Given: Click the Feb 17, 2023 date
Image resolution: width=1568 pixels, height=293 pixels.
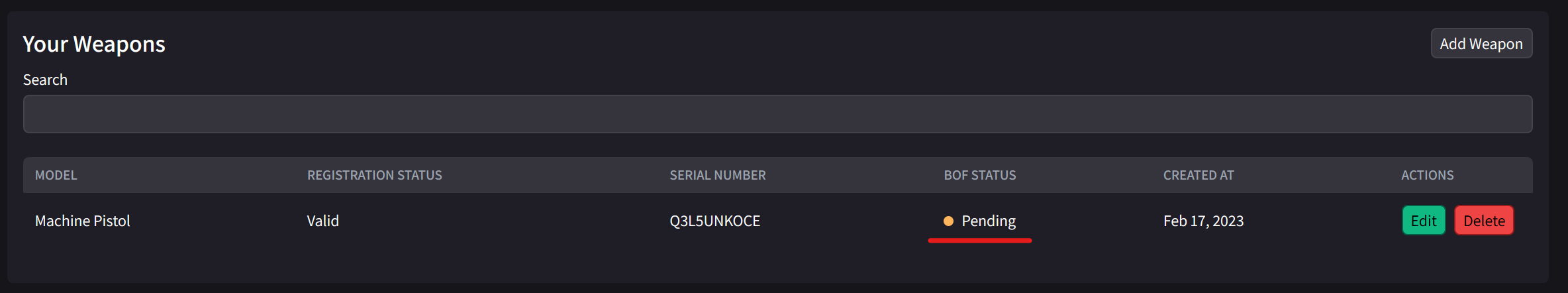Looking at the screenshot, I should click(1203, 221).
